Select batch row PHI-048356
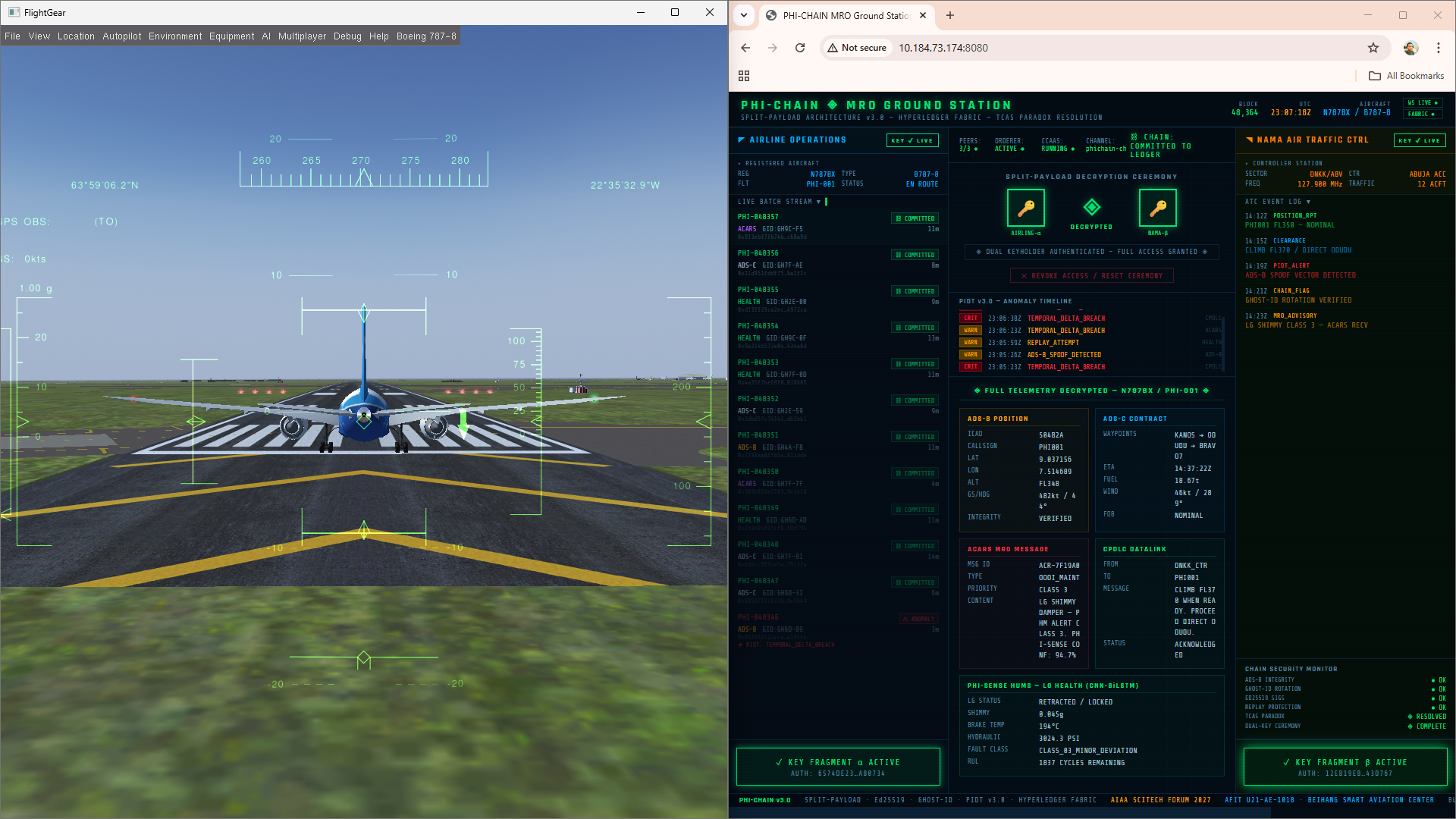The image size is (1456, 819). (838, 263)
